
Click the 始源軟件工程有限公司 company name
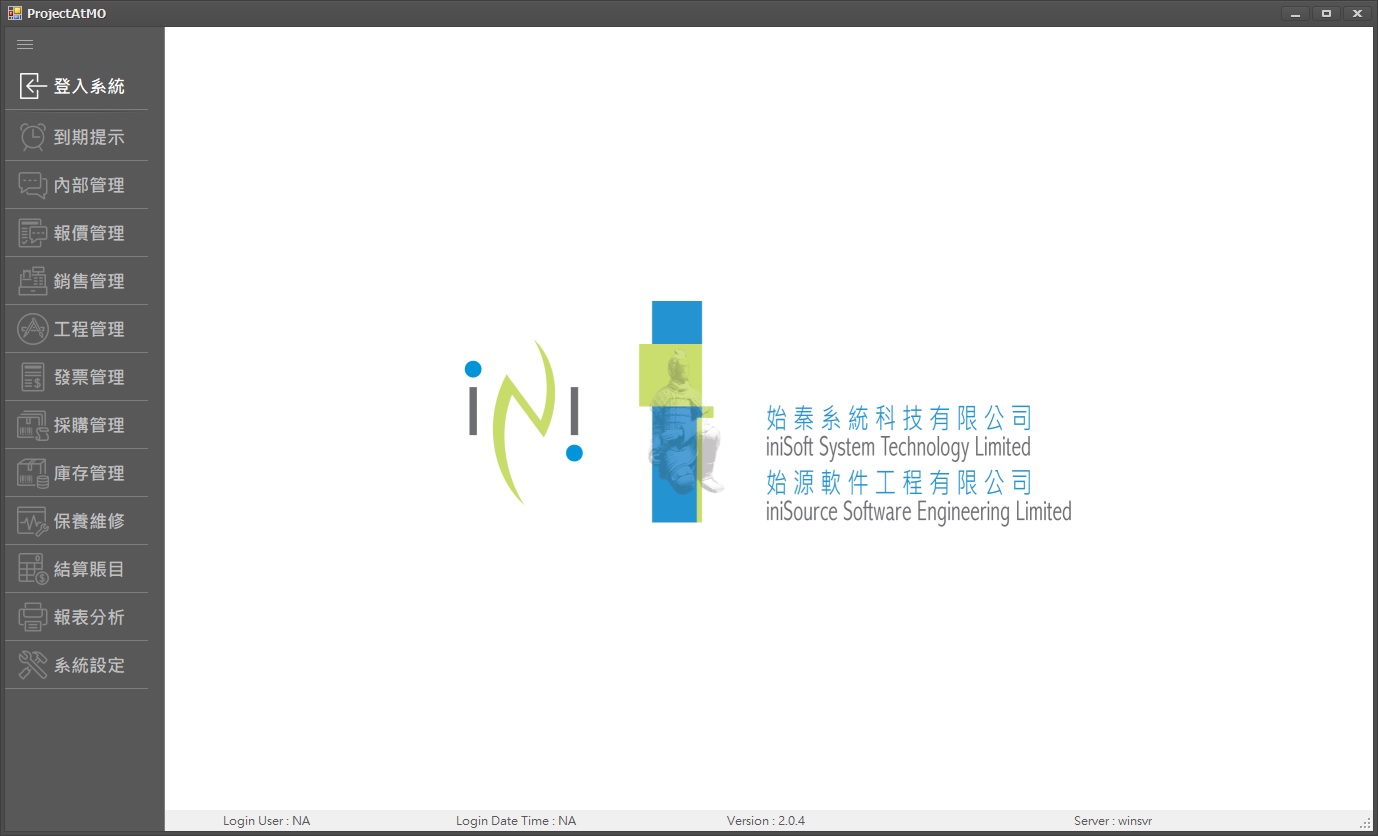899,482
